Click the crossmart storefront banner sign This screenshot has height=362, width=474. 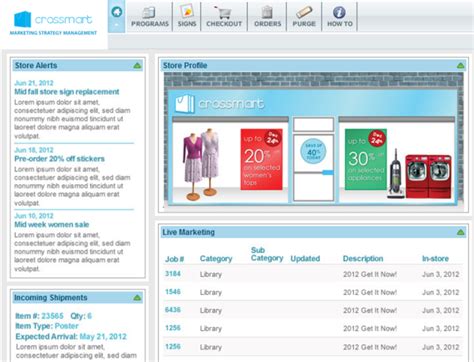[x=313, y=103]
